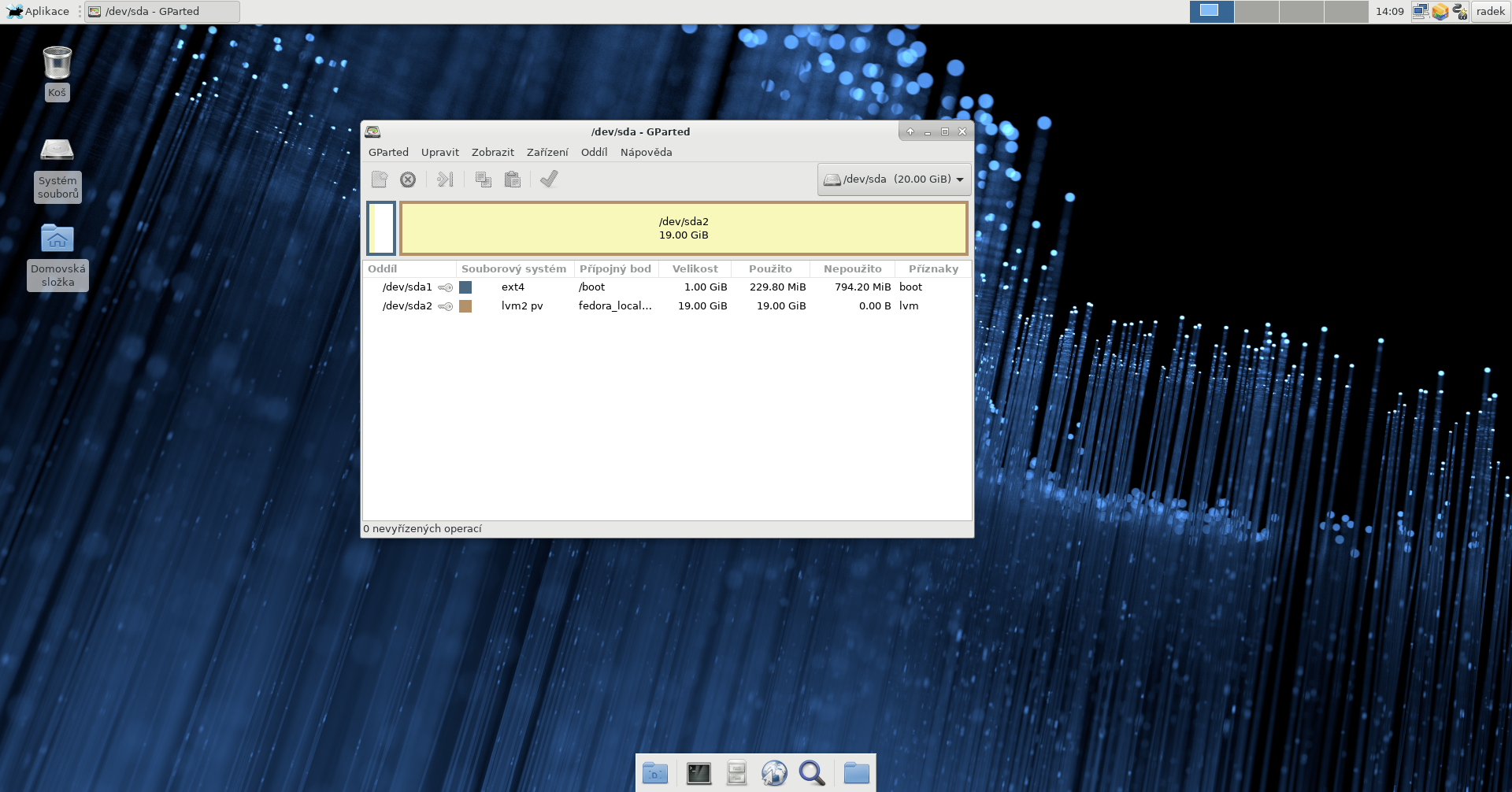Open the radek user menu
The width and height of the screenshot is (1512, 792).
[x=1490, y=11]
